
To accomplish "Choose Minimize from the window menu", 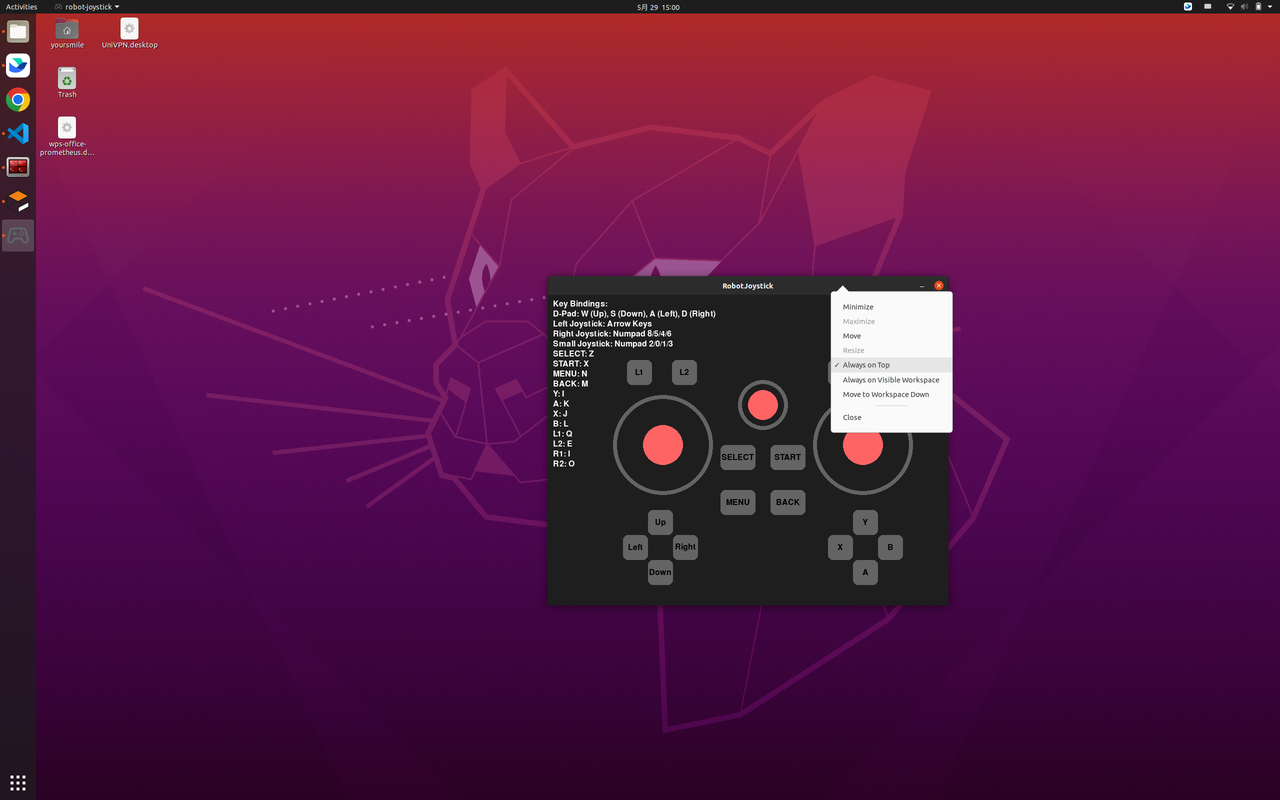I will coord(891,307).
